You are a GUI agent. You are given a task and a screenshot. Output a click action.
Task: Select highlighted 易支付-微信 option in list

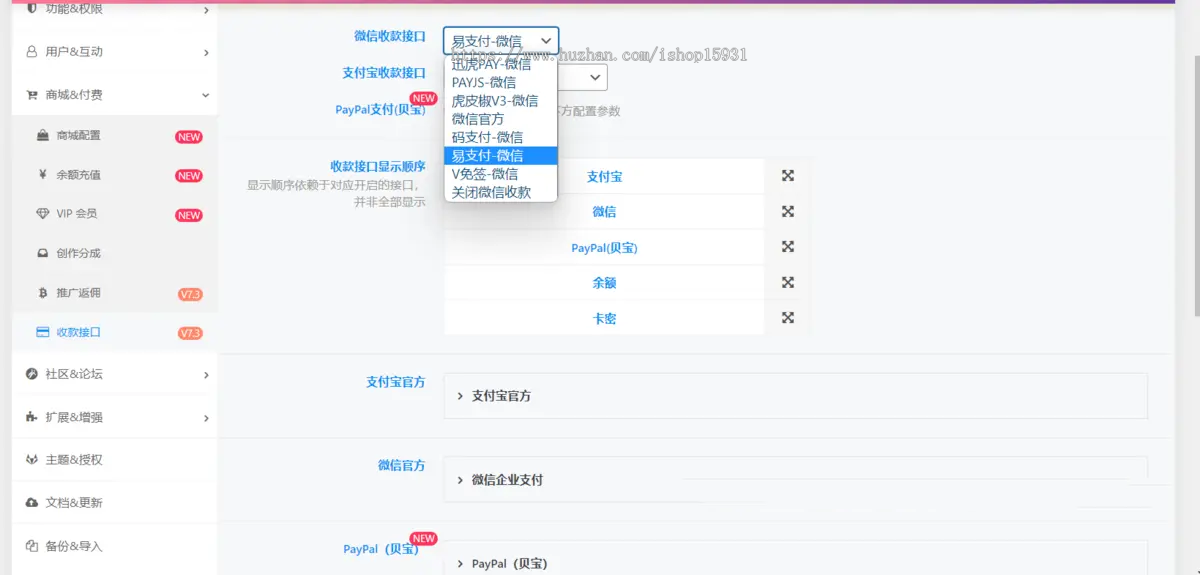tap(500, 155)
